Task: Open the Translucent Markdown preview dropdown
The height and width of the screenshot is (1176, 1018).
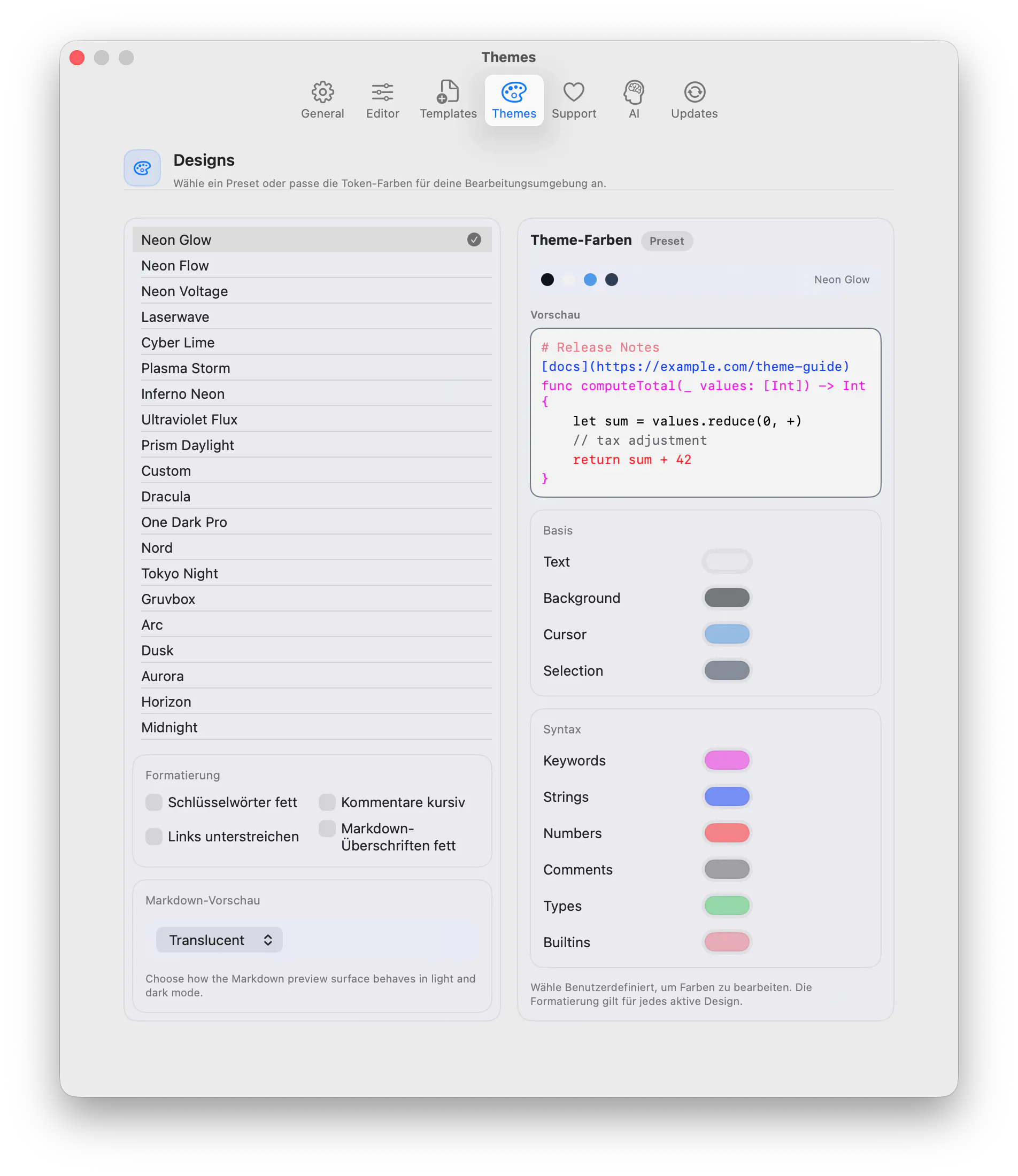Action: tap(219, 940)
